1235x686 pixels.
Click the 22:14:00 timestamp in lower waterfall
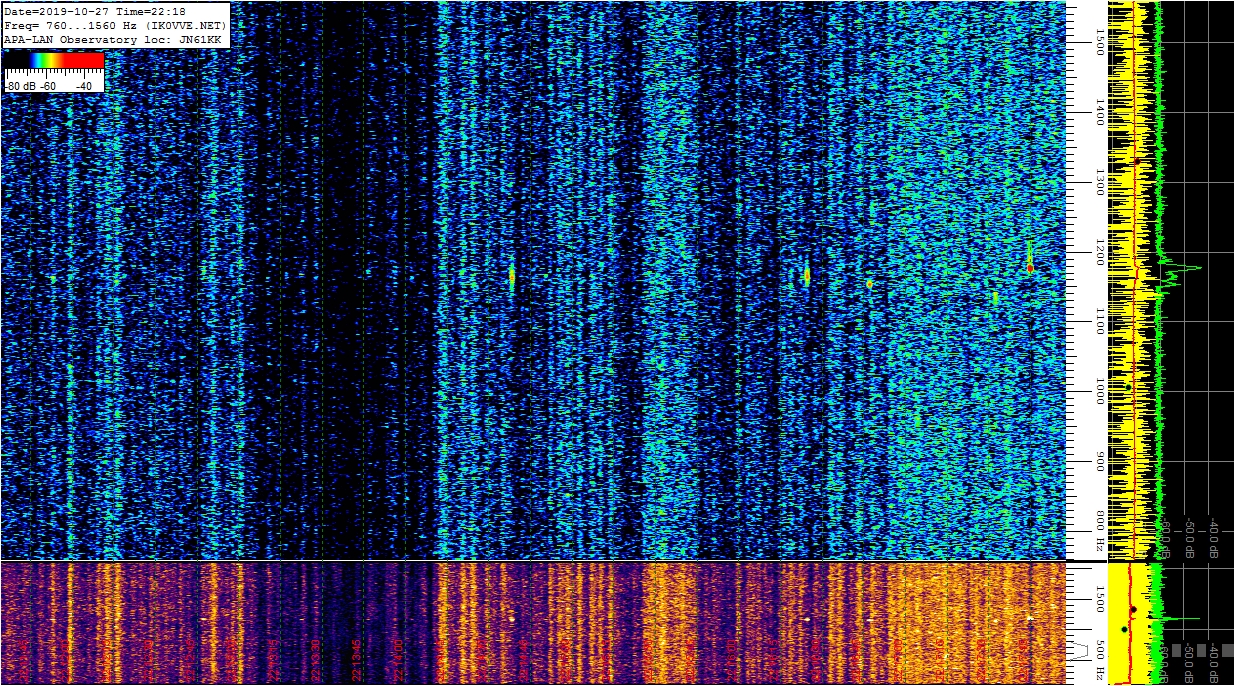[x=398, y=661]
